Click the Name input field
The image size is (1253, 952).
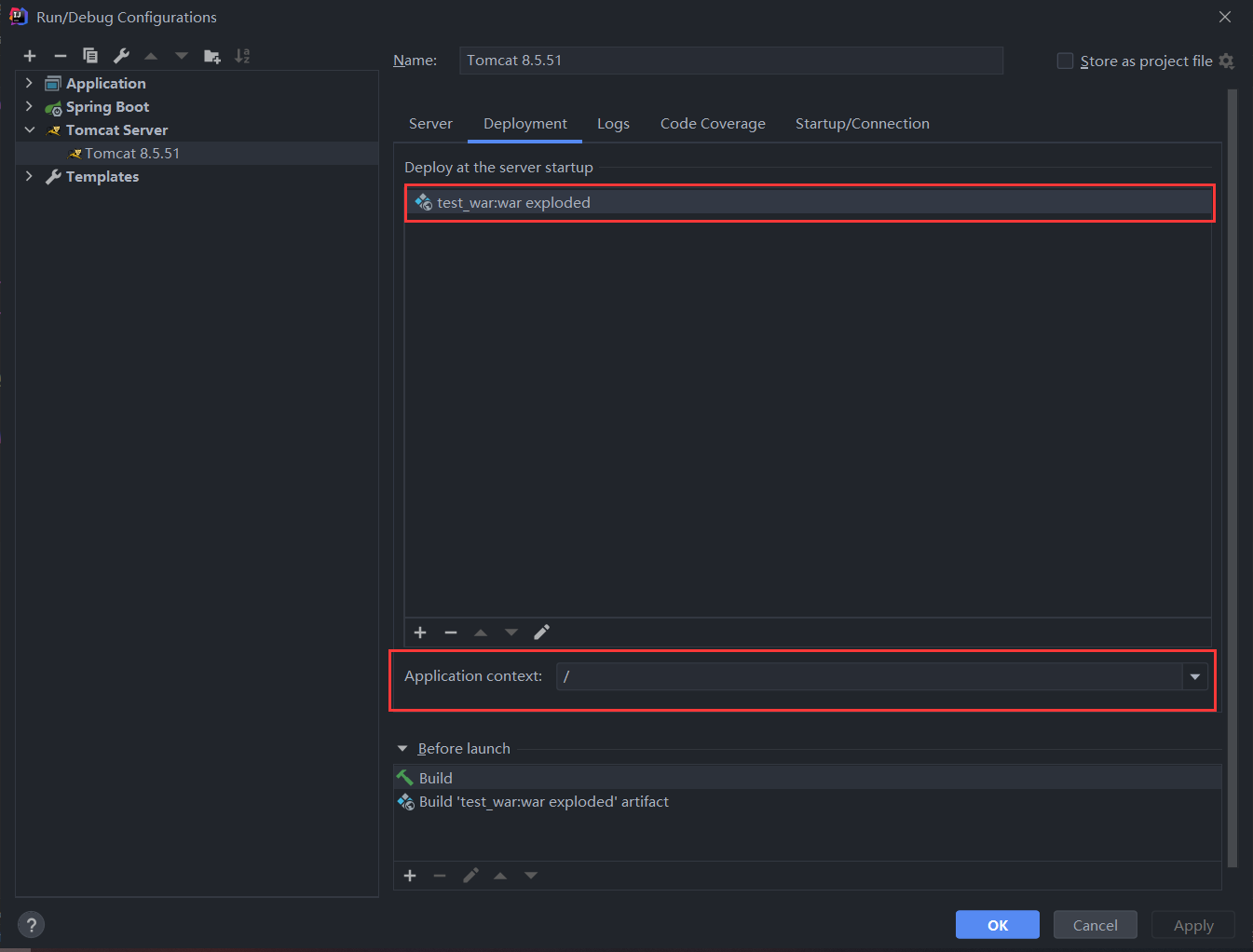coord(731,61)
